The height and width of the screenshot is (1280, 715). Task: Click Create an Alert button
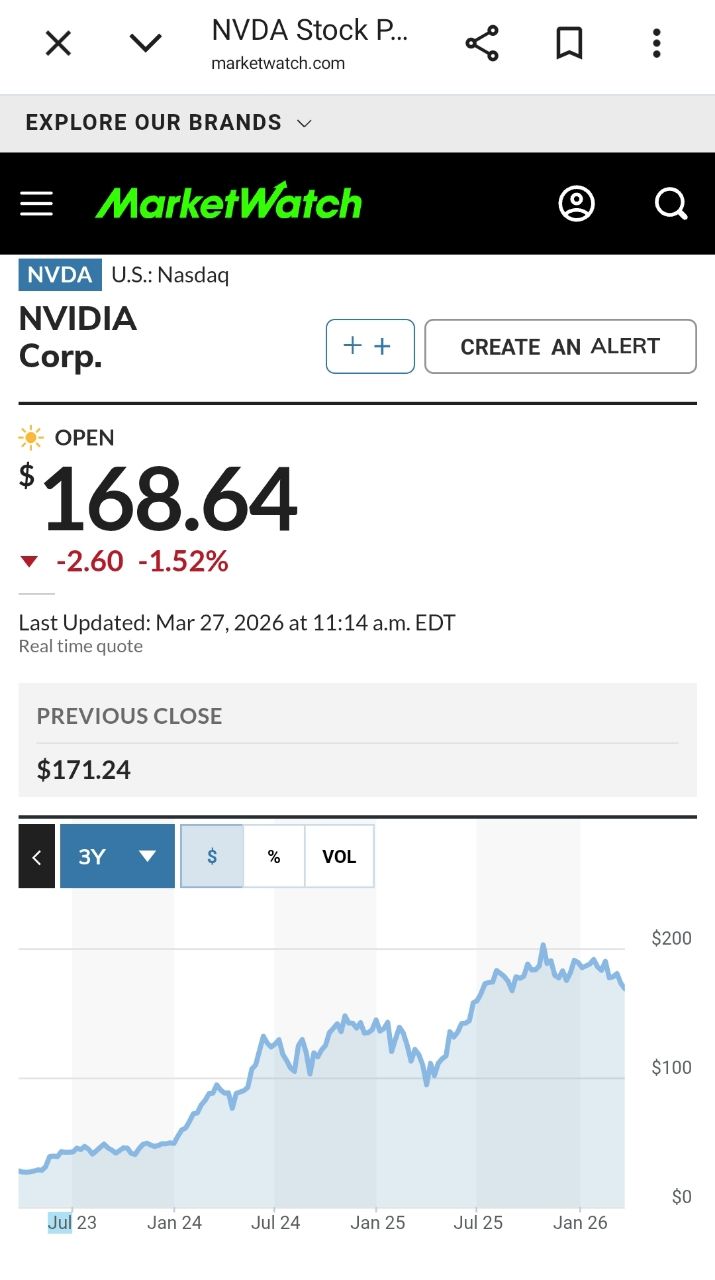tap(560, 347)
